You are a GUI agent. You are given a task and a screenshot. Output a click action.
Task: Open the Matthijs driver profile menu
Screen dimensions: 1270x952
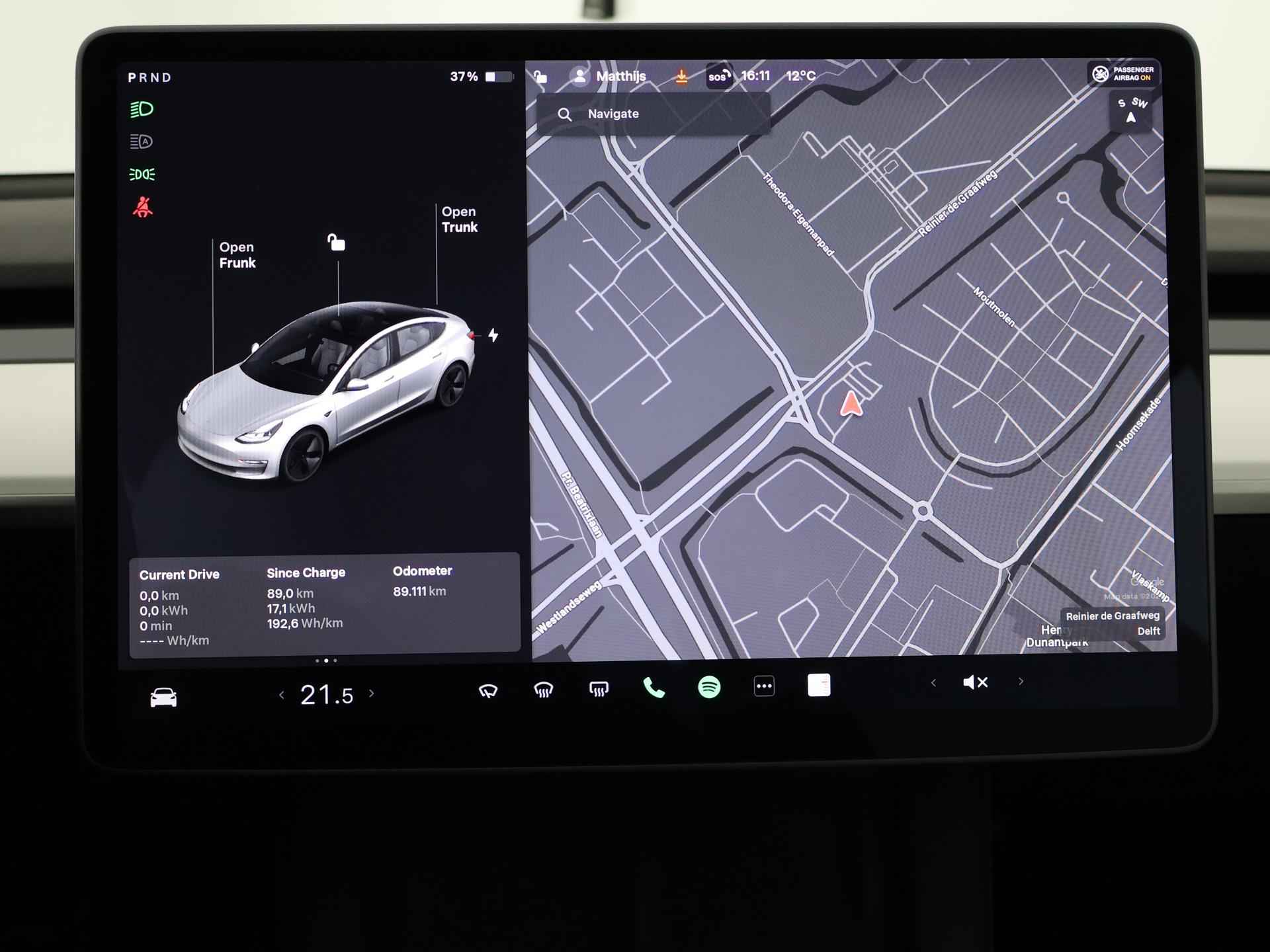(608, 77)
